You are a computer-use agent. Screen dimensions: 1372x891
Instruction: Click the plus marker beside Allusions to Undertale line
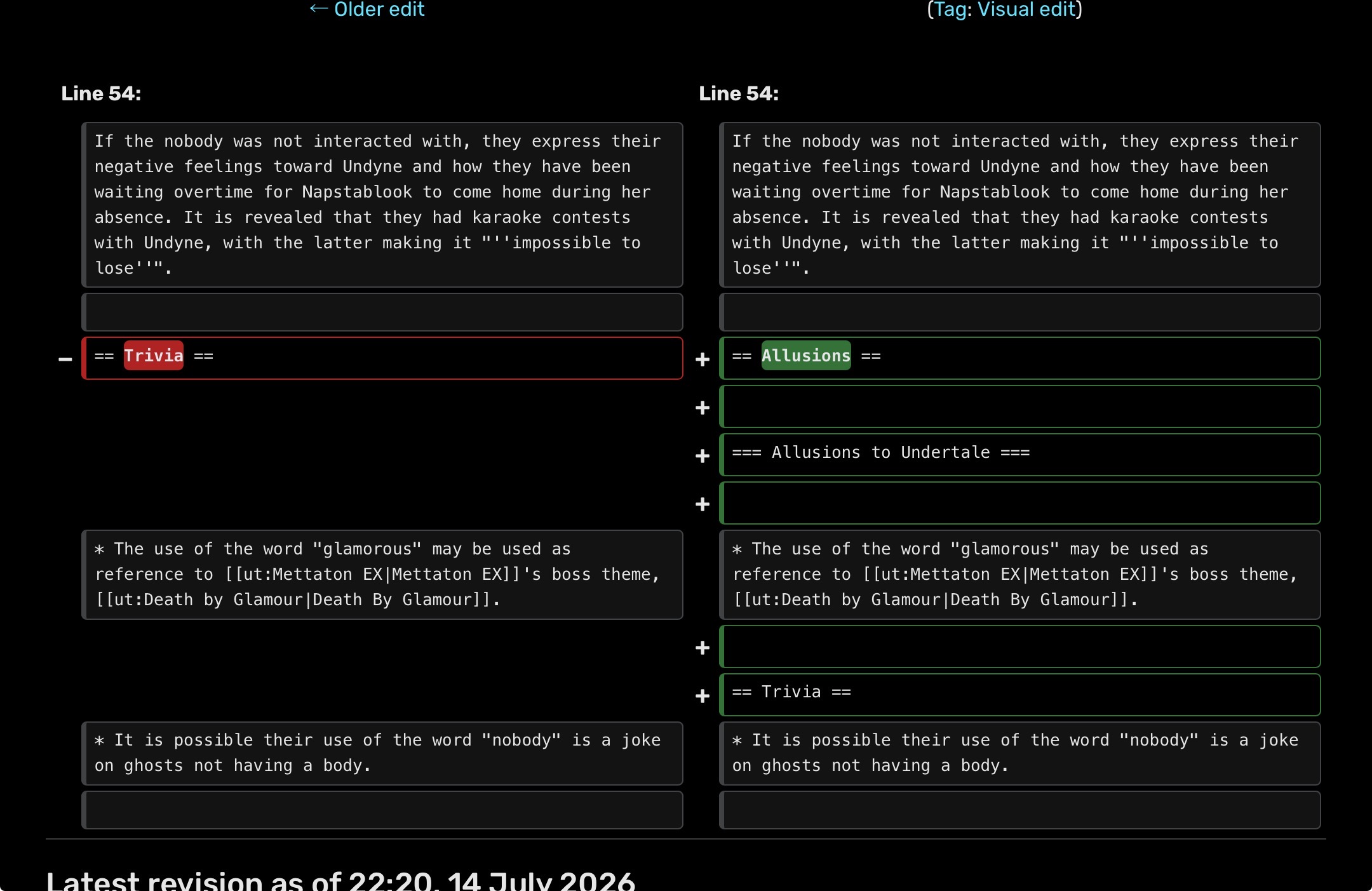coord(703,456)
